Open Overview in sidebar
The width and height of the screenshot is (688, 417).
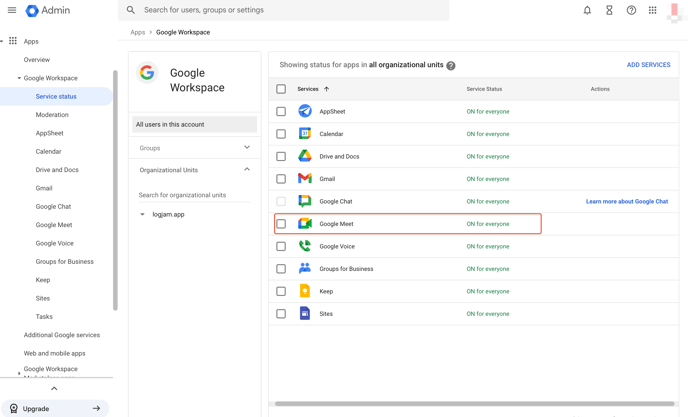pos(37,59)
